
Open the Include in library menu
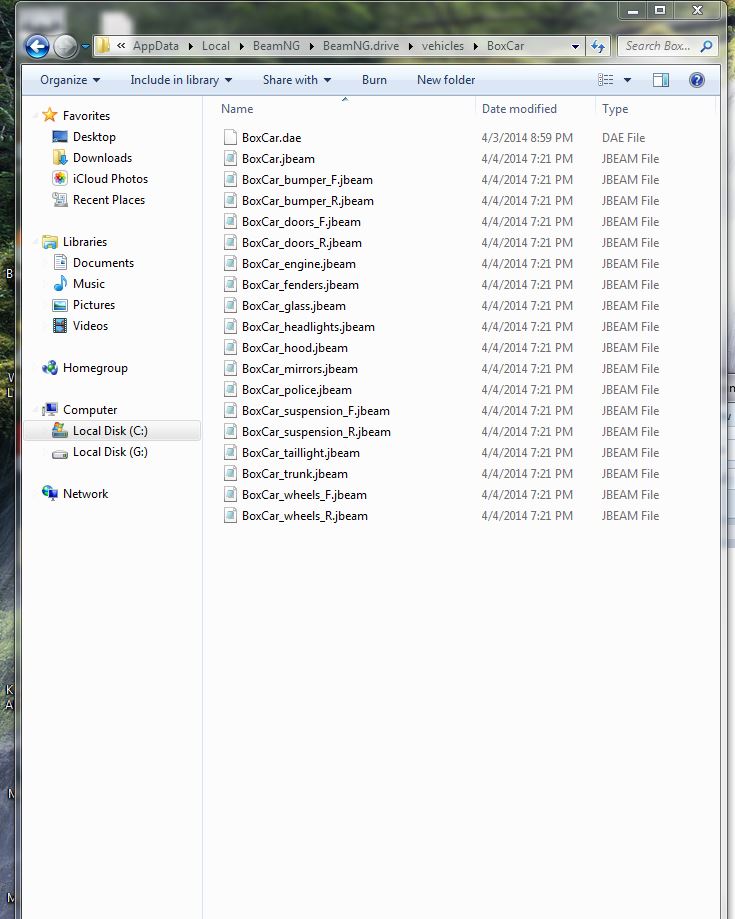[181, 80]
